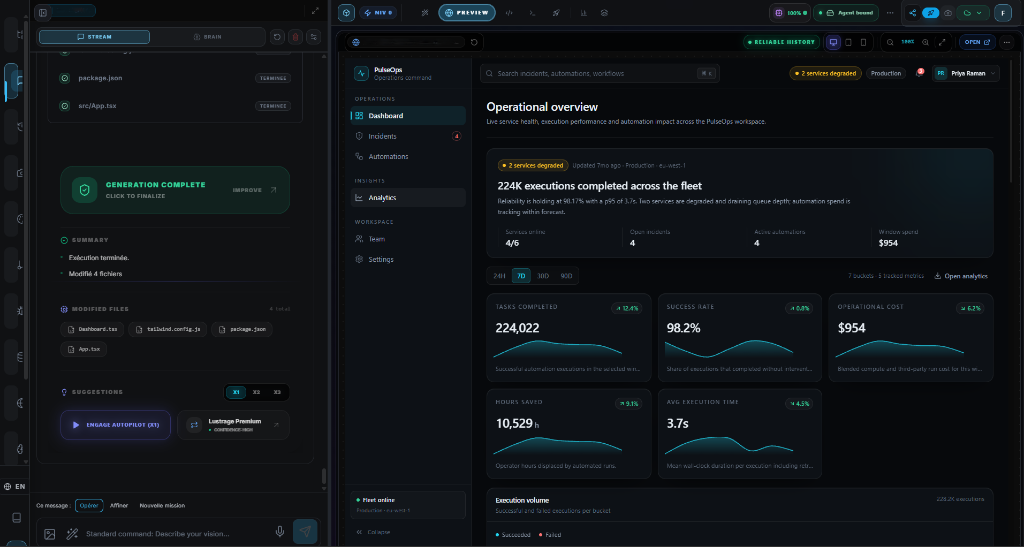Switch to the STREAM tab

click(94, 37)
